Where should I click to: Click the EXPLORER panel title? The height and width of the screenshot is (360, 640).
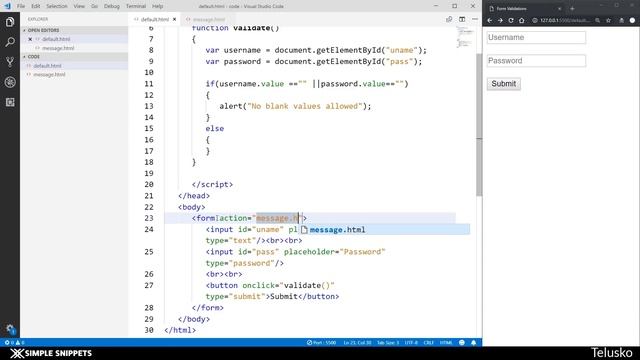(38, 19)
